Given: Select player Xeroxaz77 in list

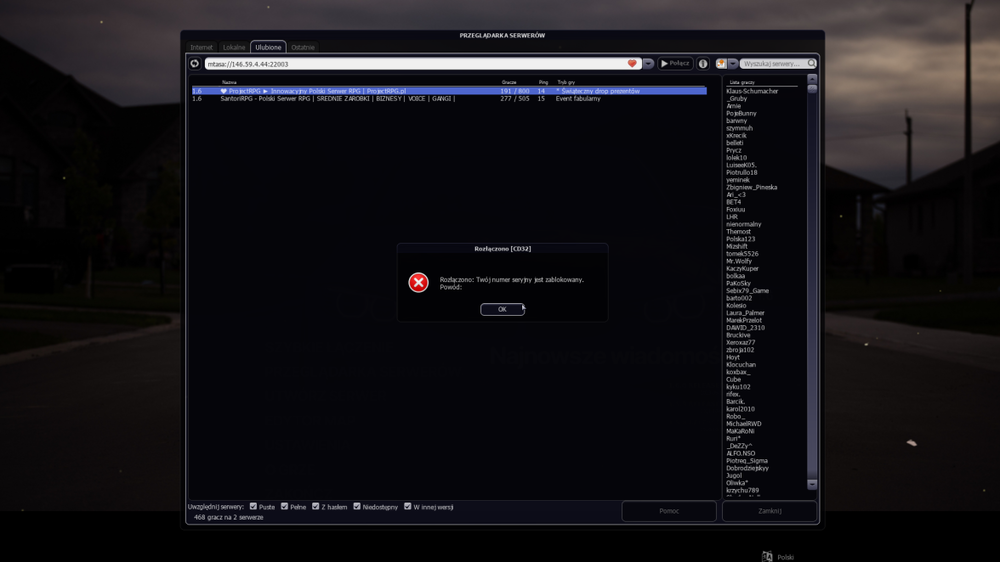Looking at the screenshot, I should click(x=740, y=343).
